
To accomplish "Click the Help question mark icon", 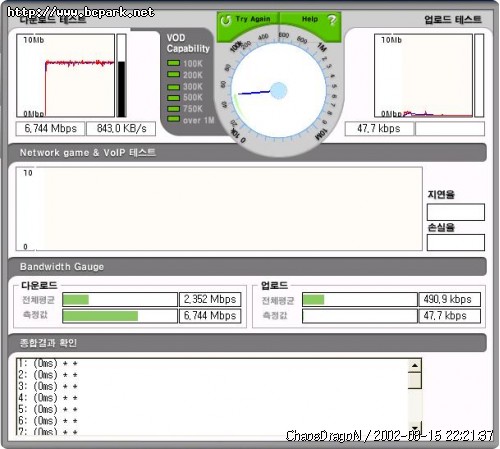I will 332,20.
